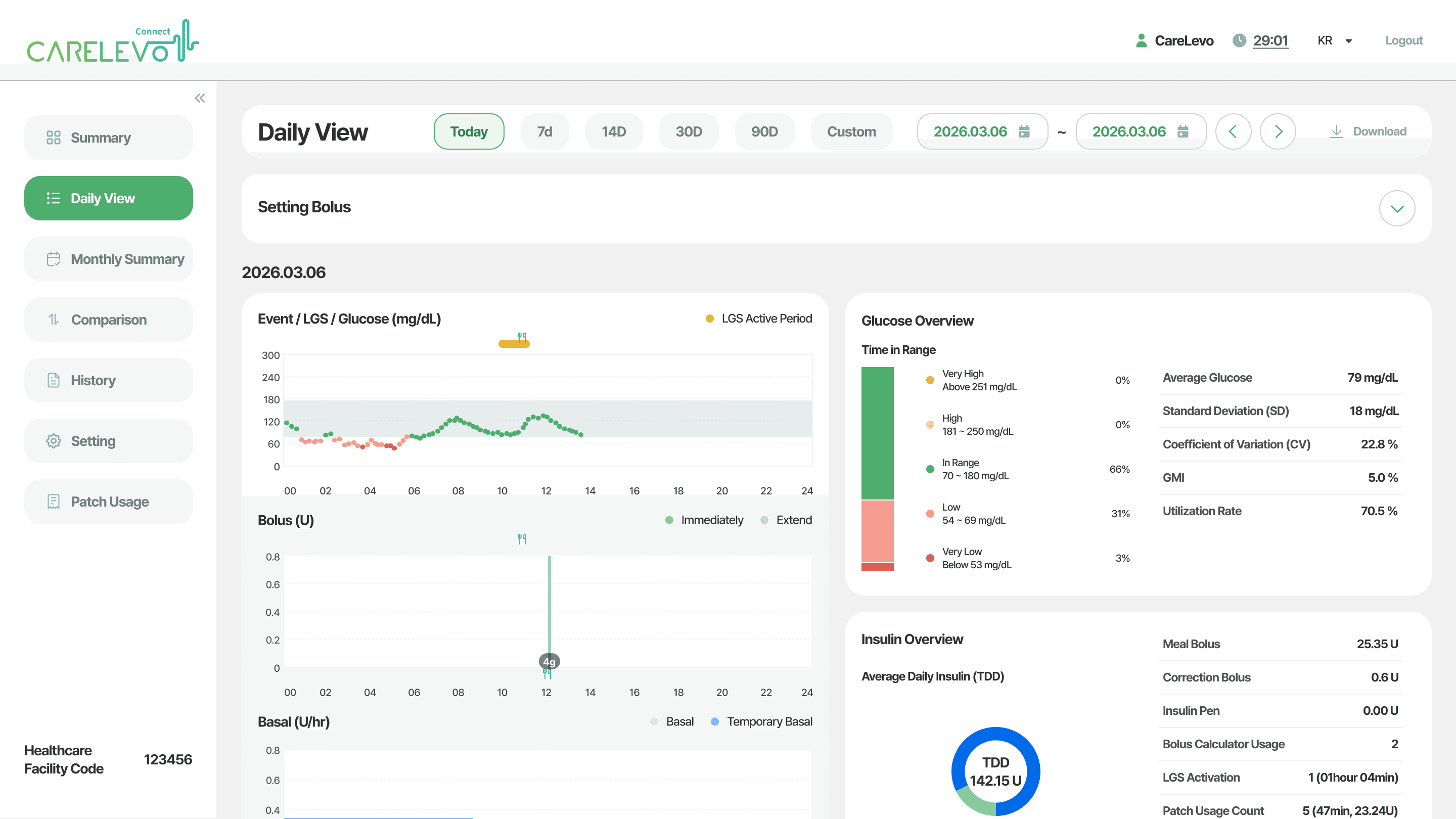The image size is (1456, 819).
Task: Toggle the Immediately bolus legend
Action: click(x=704, y=520)
